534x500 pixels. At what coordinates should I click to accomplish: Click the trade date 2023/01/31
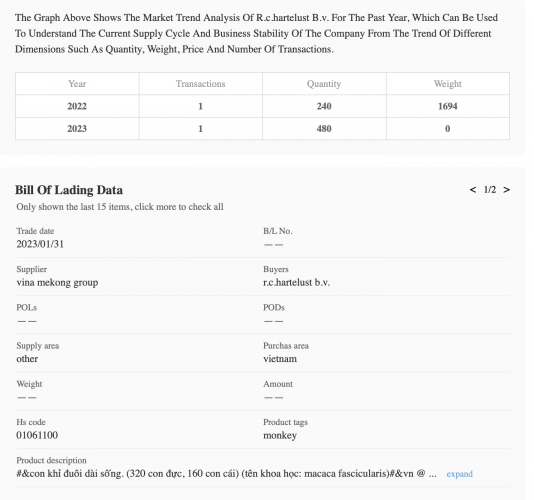click(40, 244)
